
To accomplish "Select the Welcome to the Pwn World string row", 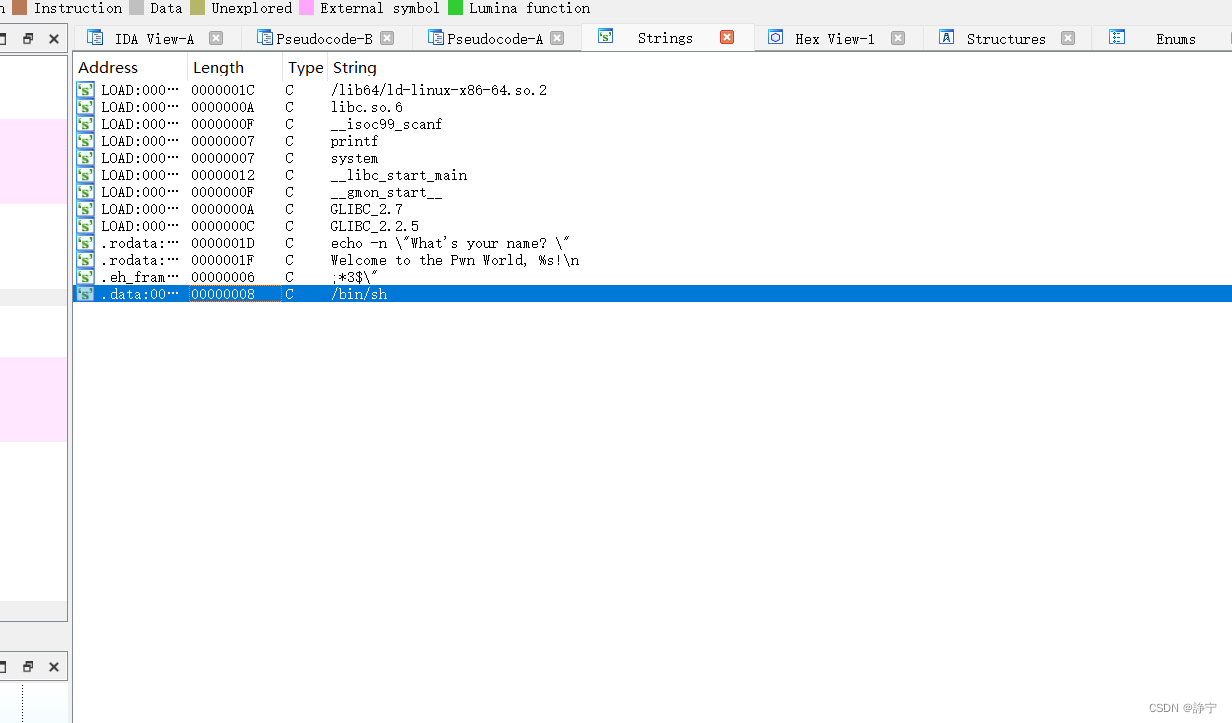I will [450, 259].
